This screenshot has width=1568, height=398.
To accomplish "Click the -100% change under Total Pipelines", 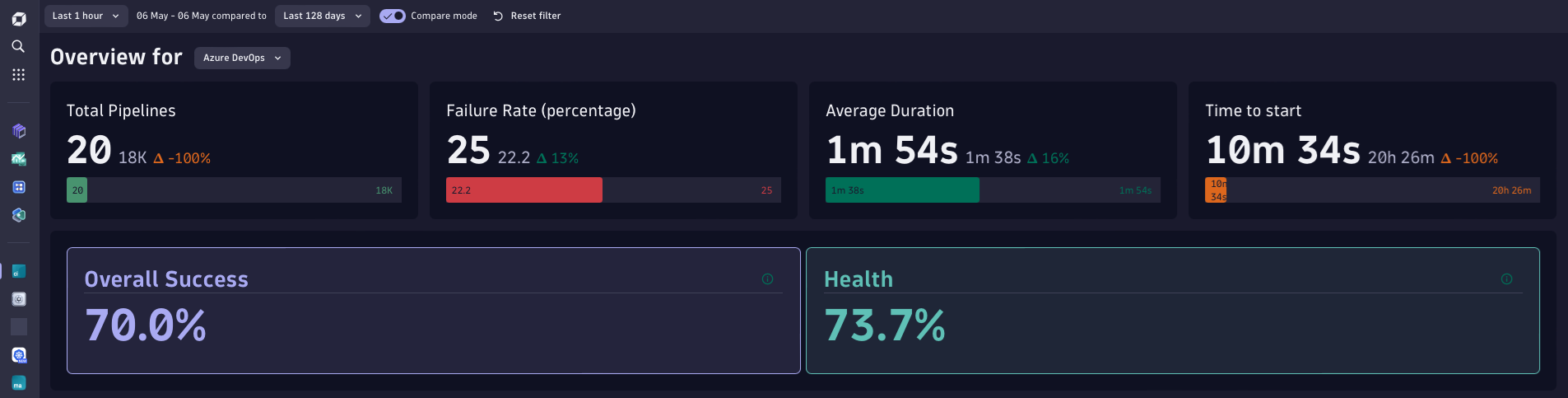I will (x=182, y=158).
